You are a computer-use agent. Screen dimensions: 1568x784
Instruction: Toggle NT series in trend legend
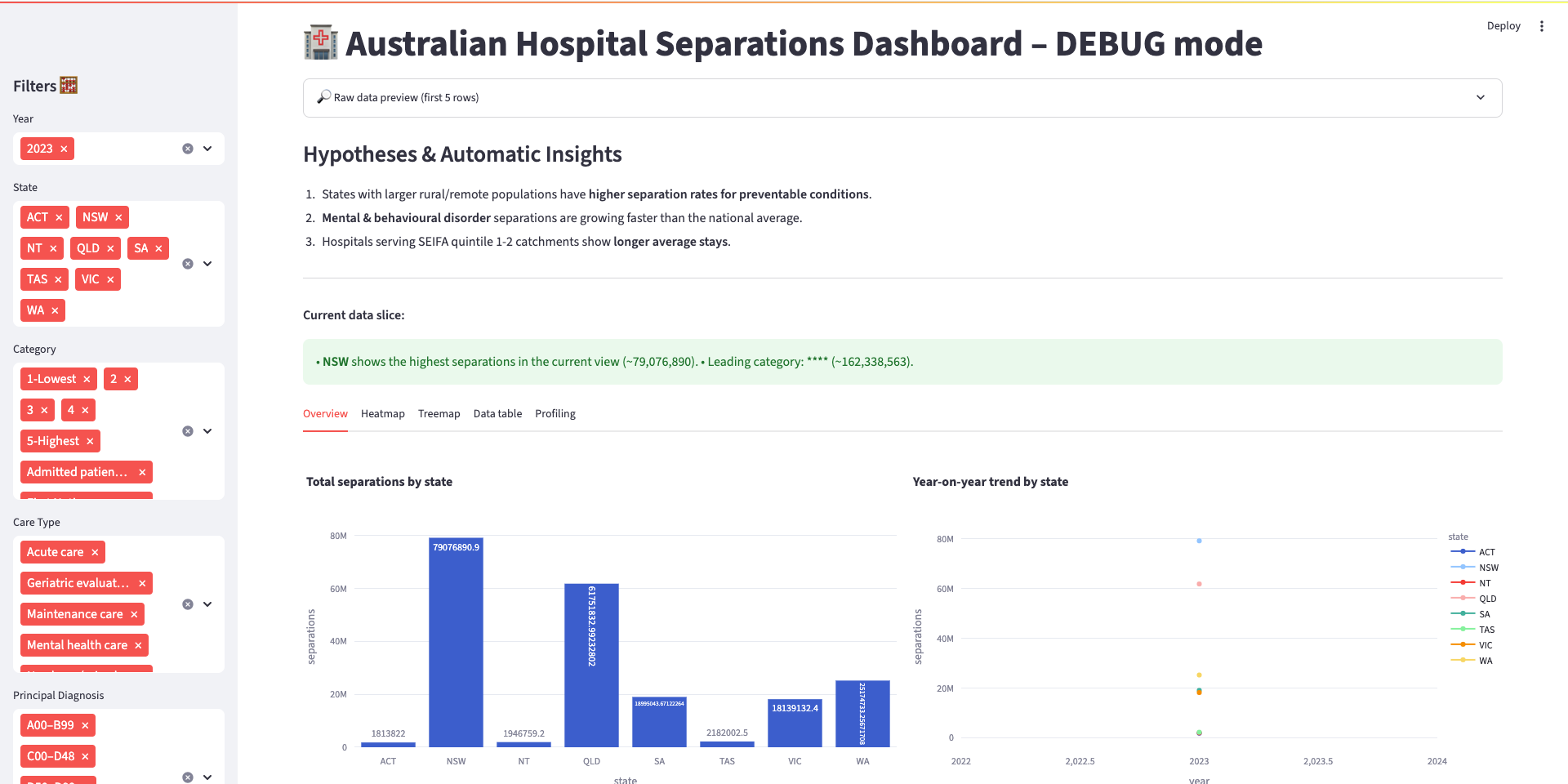pos(1471,583)
